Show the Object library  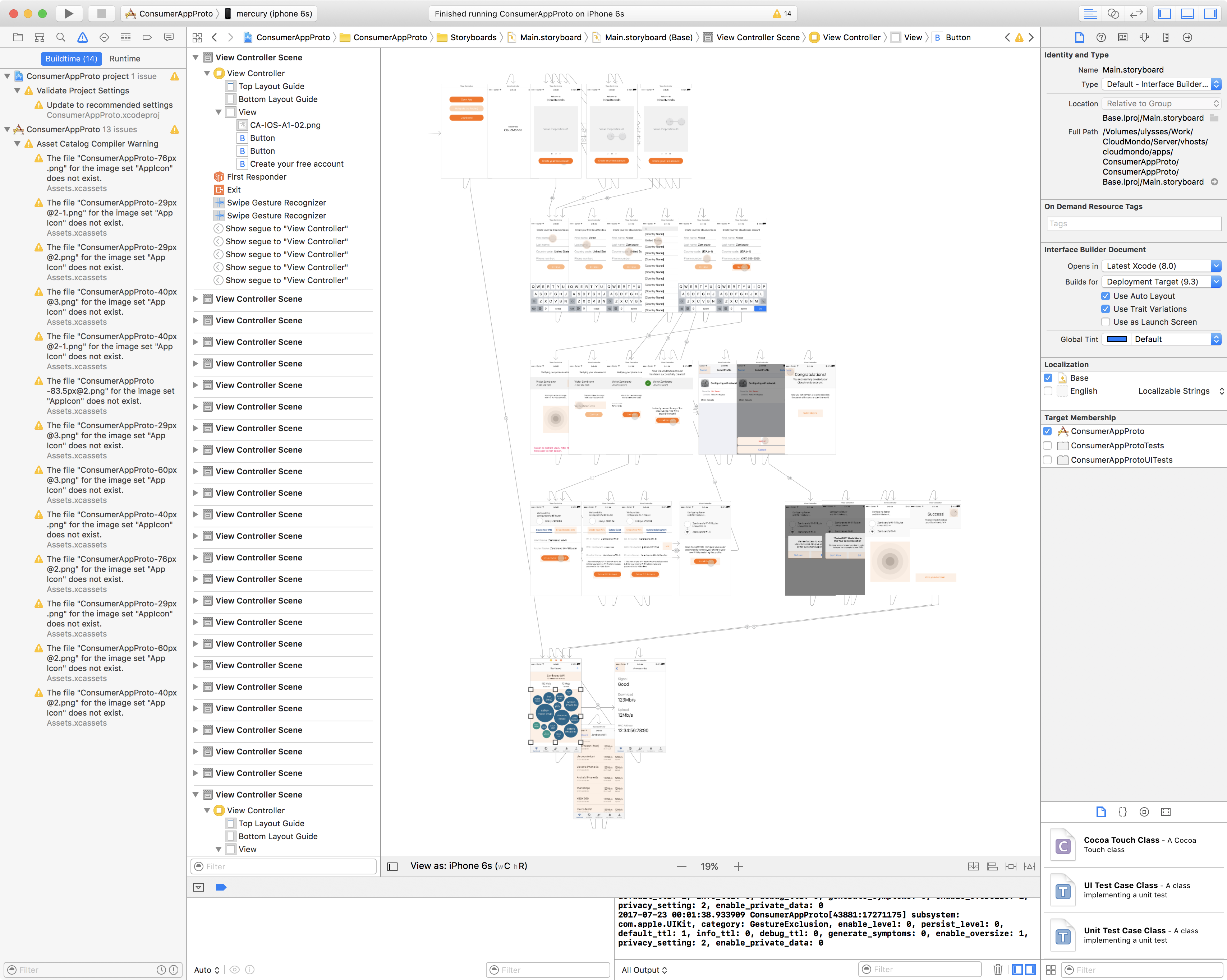[1144, 812]
